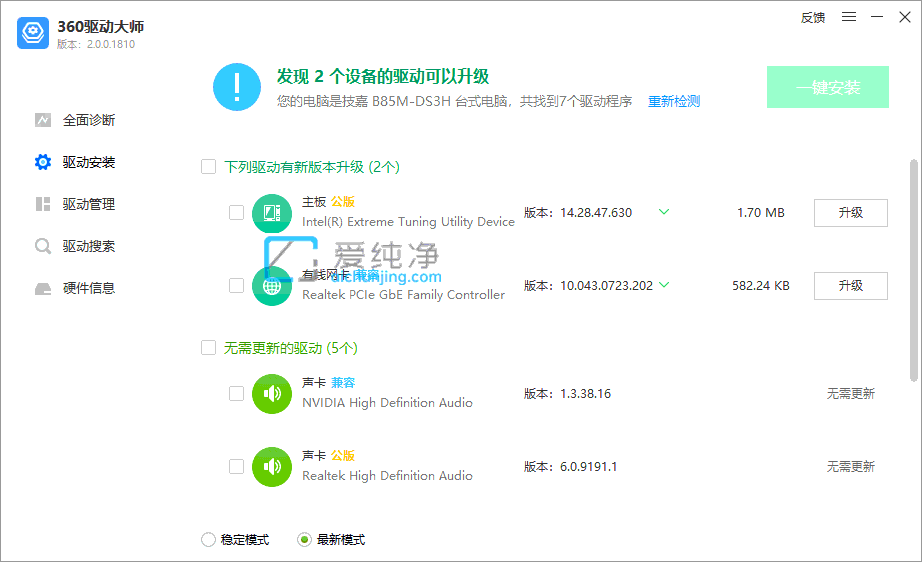The width and height of the screenshot is (922, 562).
Task: Open 反馈 feedback
Action: pos(813,18)
